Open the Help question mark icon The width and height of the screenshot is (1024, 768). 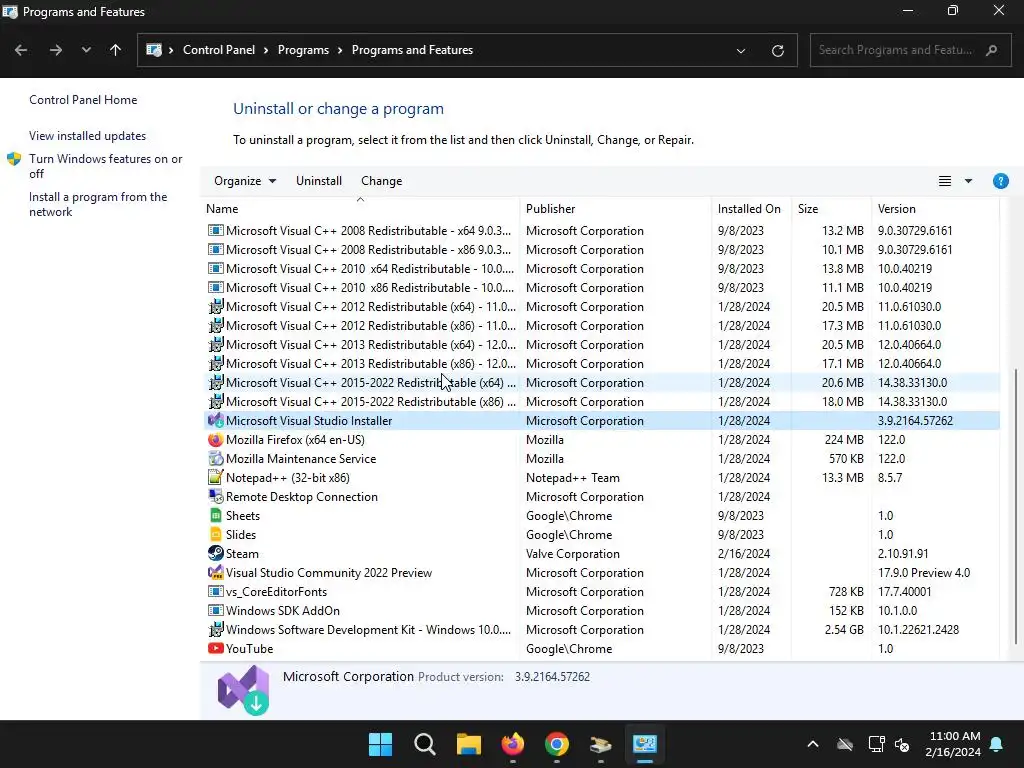[1000, 181]
